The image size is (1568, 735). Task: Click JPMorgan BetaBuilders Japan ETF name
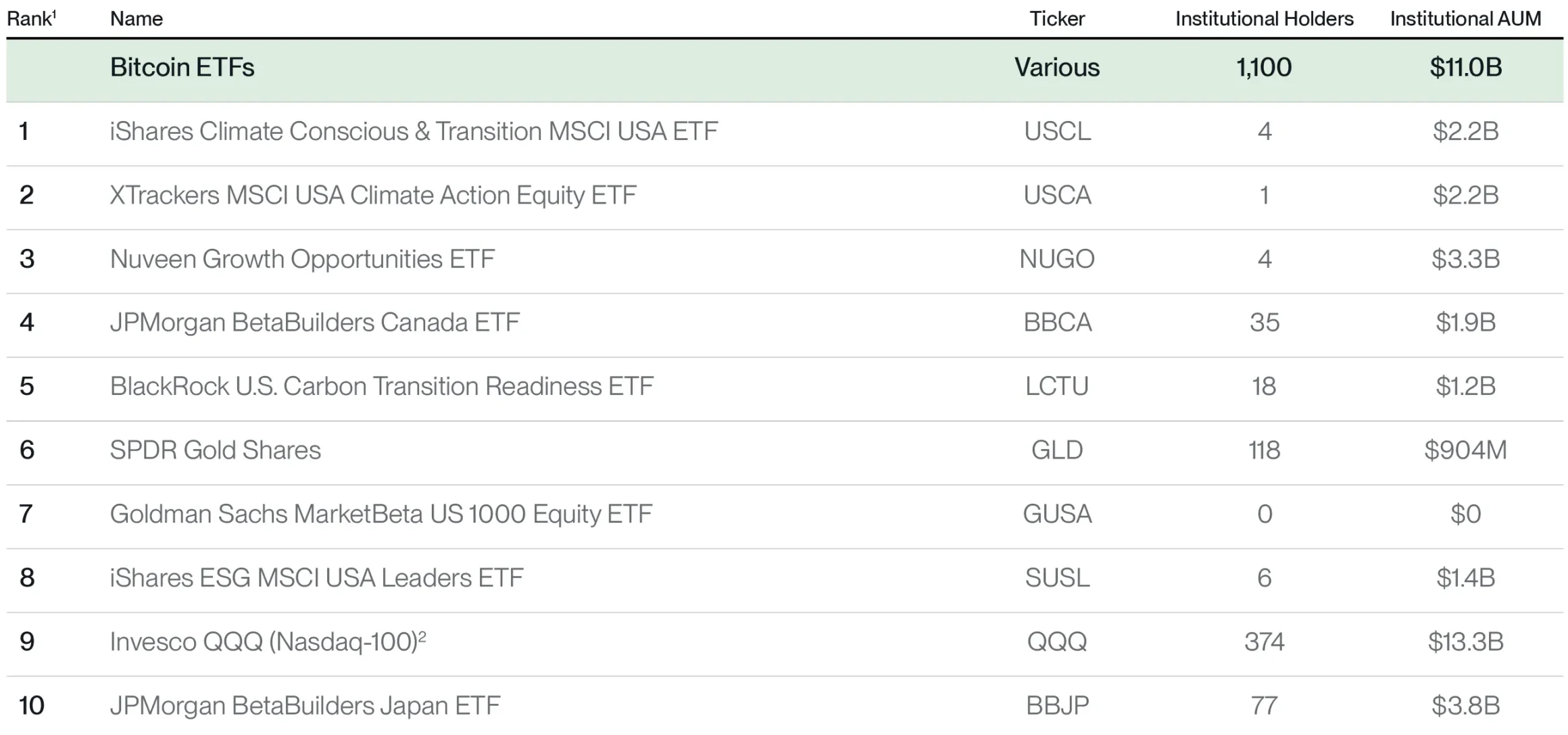click(305, 706)
